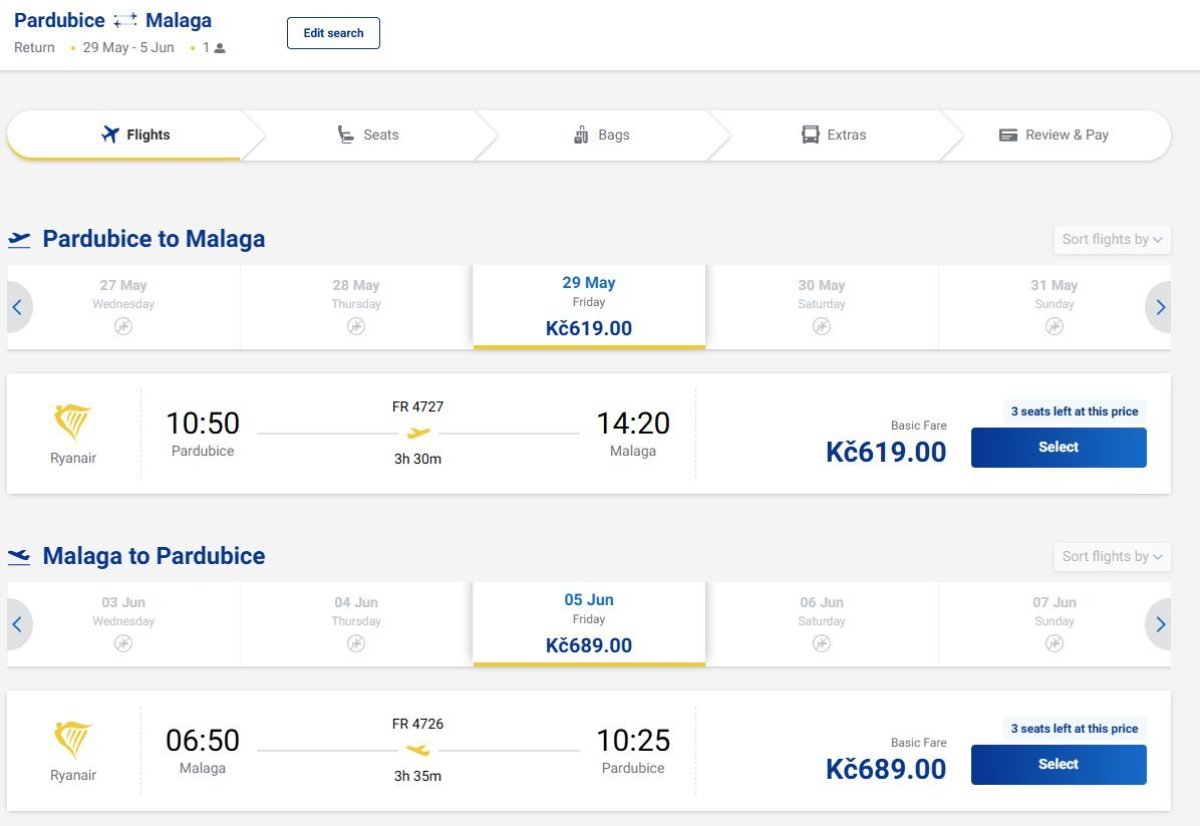The image size is (1200, 826).
Task: Open Sort flights by for Malaga to Pardubice
Action: coord(1112,557)
